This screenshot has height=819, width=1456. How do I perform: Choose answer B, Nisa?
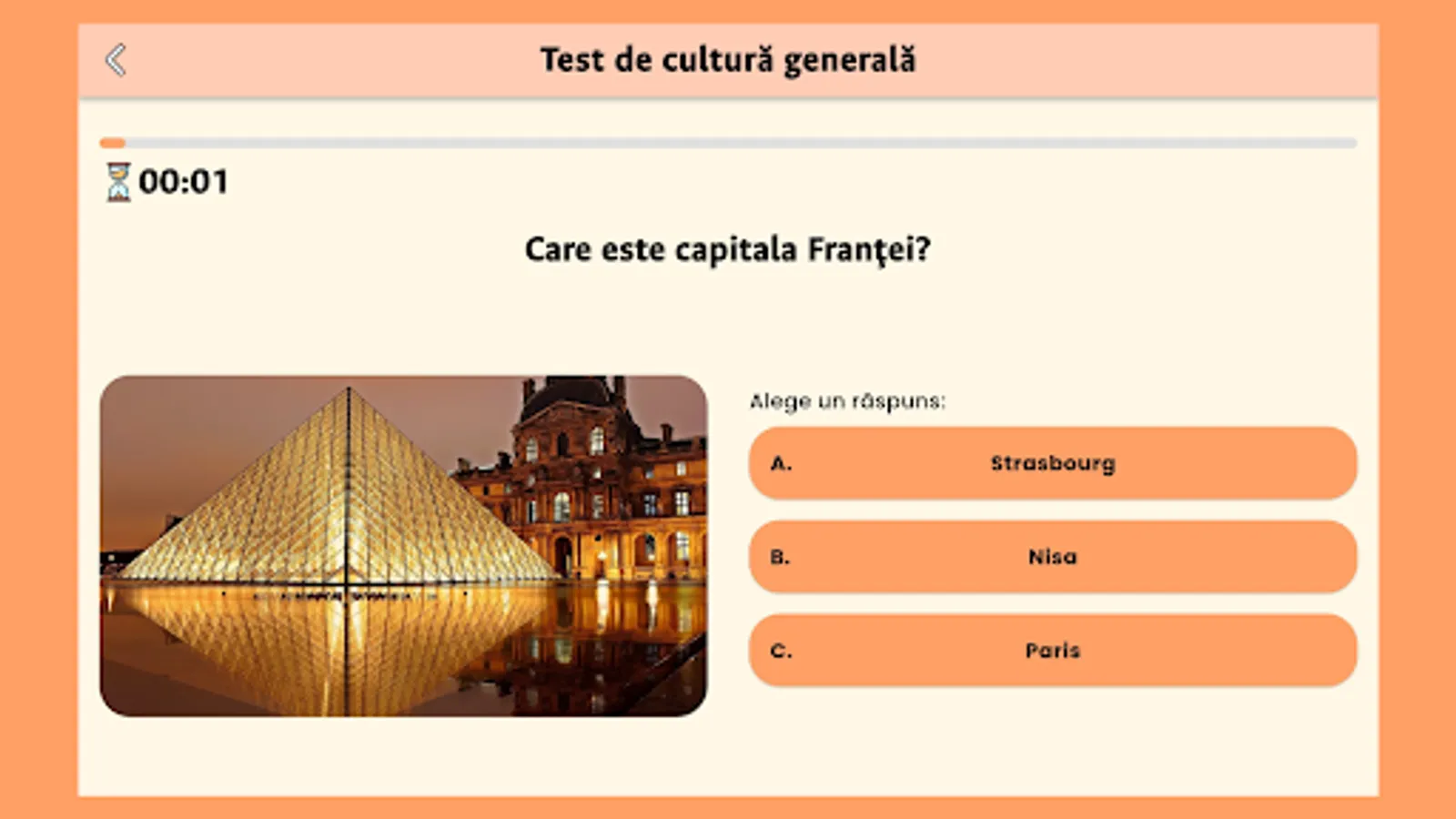(x=1053, y=556)
